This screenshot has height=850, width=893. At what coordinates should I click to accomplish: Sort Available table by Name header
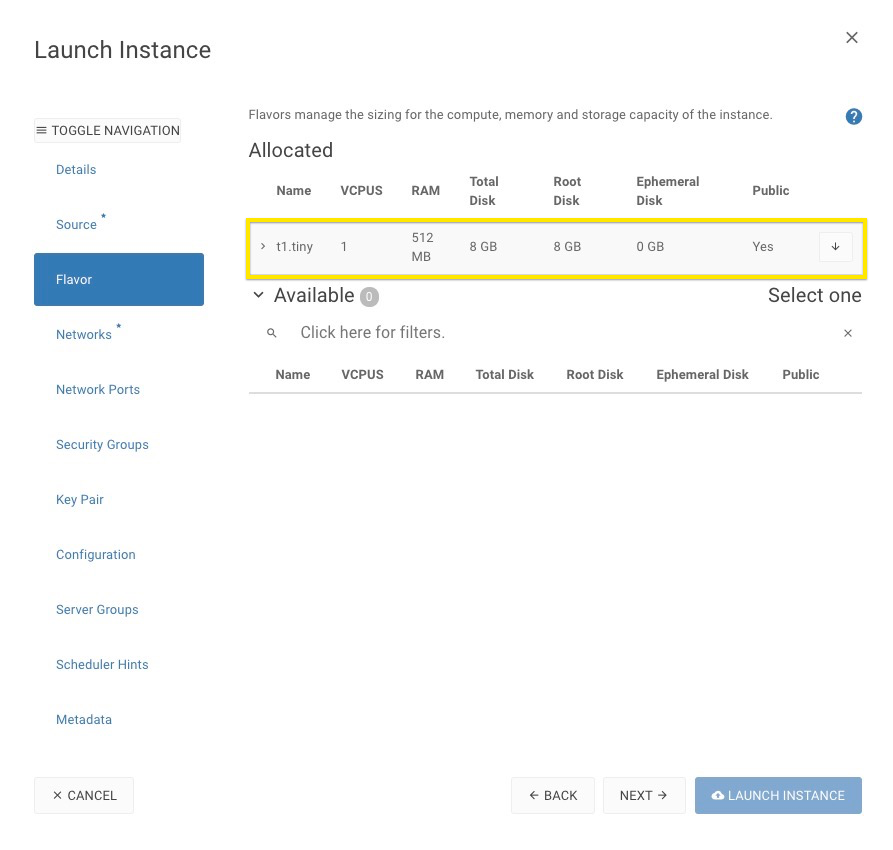(293, 375)
